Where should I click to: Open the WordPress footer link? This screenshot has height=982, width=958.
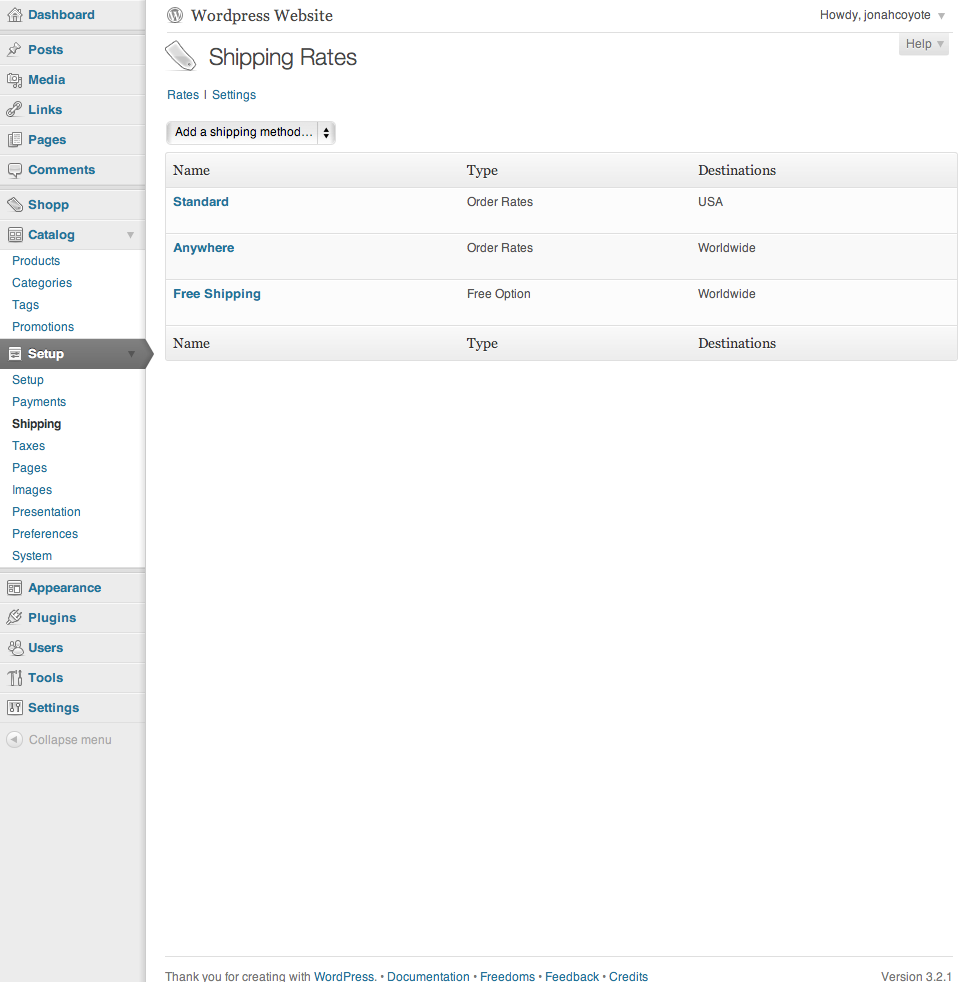tap(345, 976)
